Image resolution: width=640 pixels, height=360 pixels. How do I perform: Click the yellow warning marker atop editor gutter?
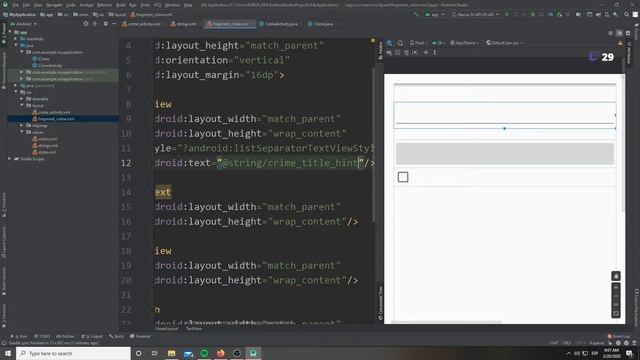tap(373, 40)
